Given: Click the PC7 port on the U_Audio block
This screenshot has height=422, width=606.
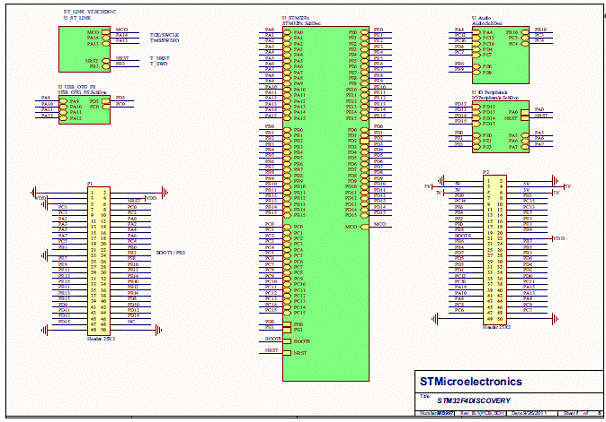Looking at the screenshot, I should pyautogui.click(x=476, y=55).
